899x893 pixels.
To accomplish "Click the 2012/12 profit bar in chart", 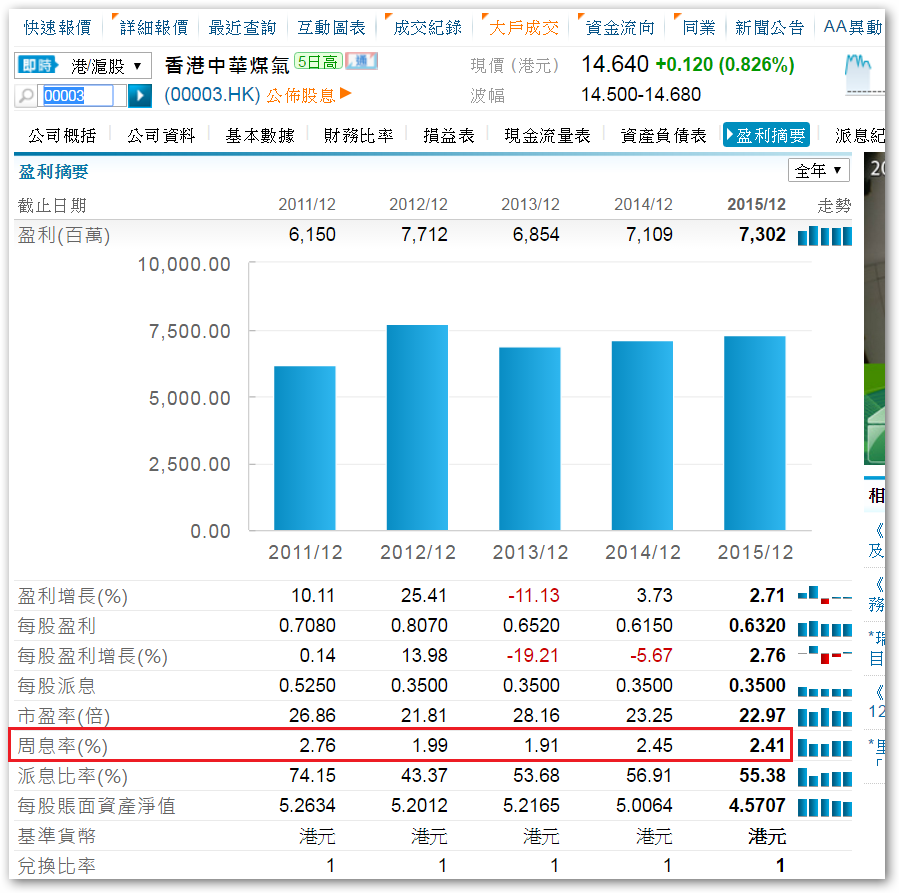I will [x=417, y=428].
